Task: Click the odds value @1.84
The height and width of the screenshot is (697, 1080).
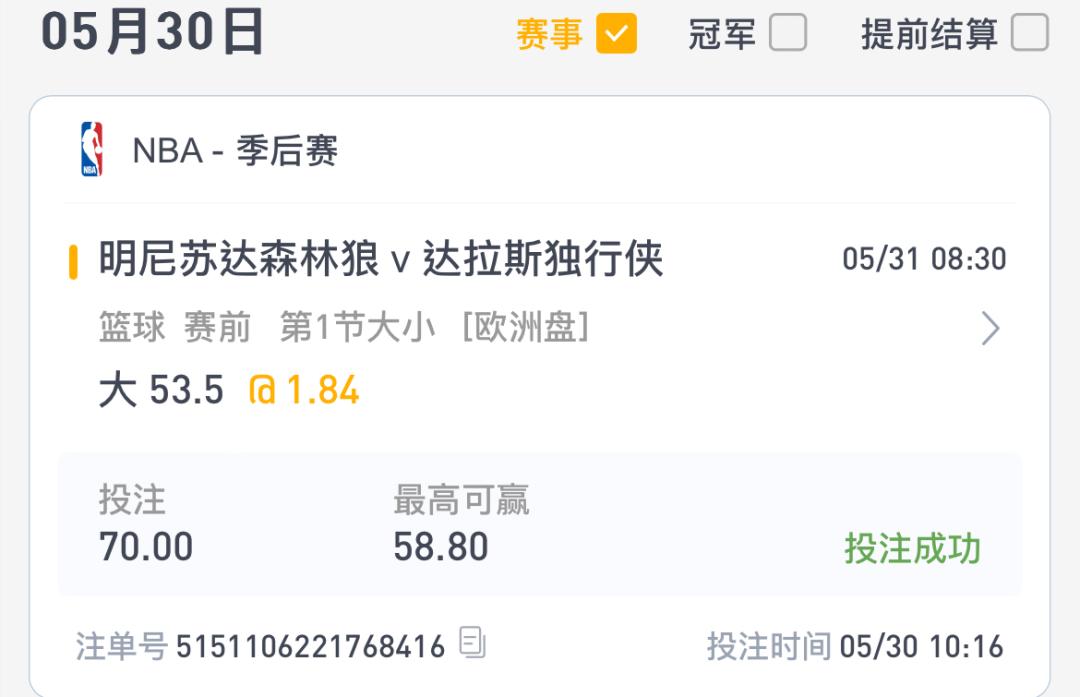Action: [x=304, y=390]
